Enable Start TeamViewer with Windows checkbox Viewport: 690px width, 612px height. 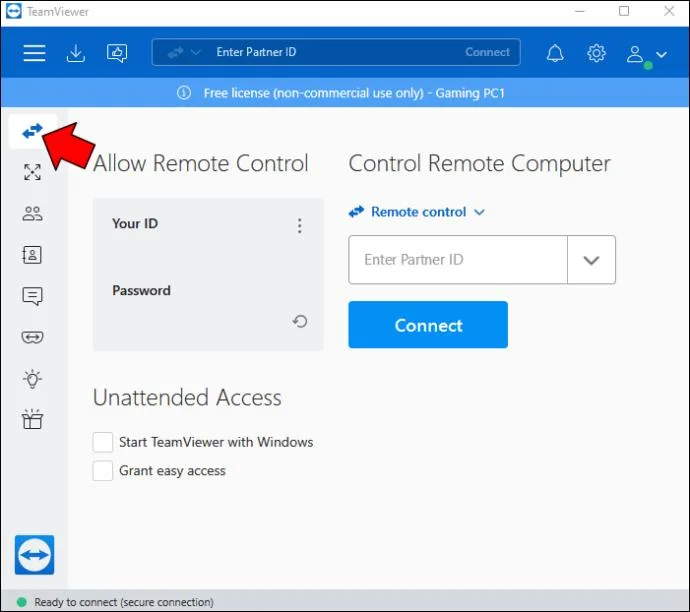coord(103,442)
